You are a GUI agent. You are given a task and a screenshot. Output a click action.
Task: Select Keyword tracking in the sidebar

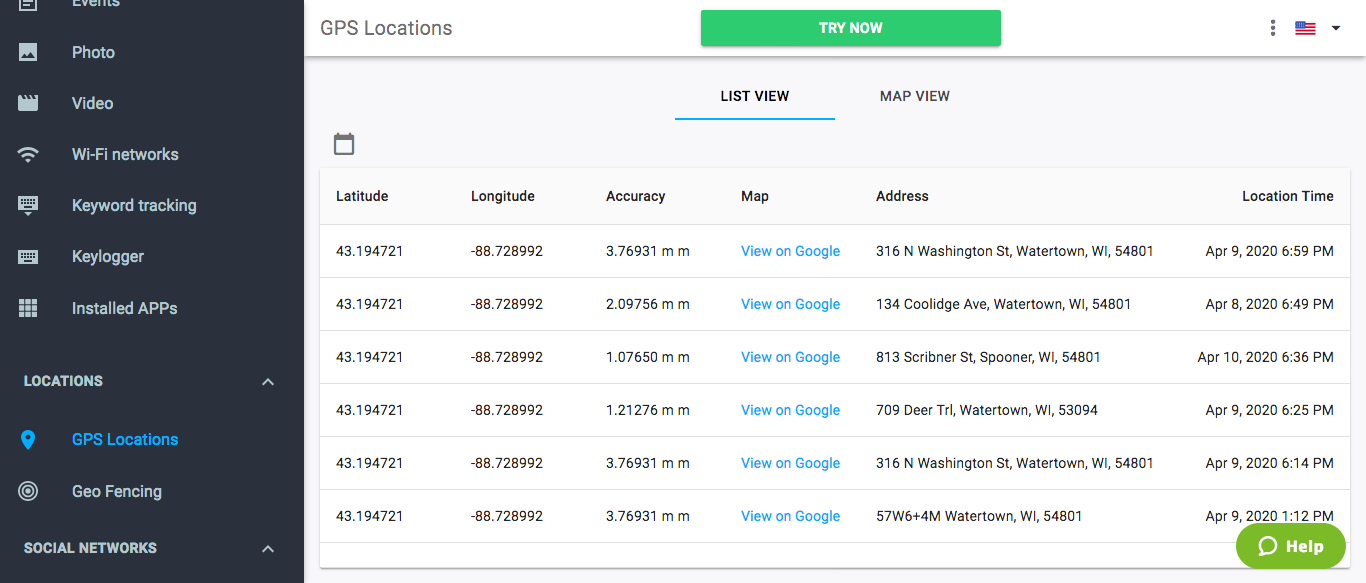click(x=134, y=205)
